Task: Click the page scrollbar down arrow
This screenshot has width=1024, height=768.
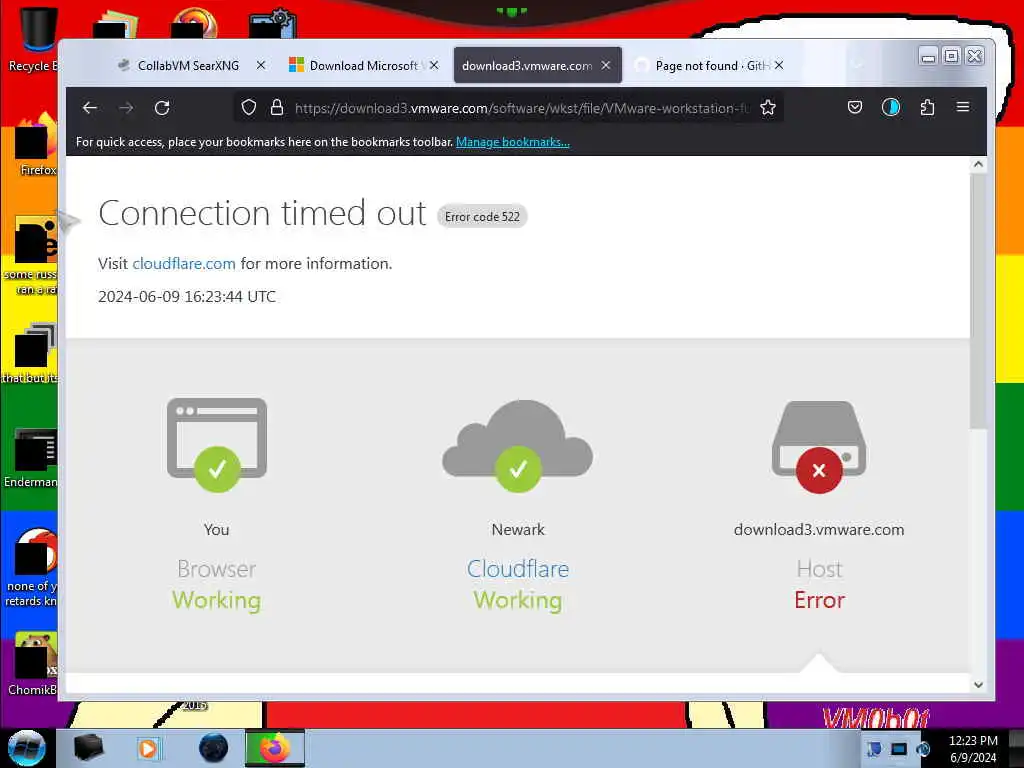Action: click(978, 685)
